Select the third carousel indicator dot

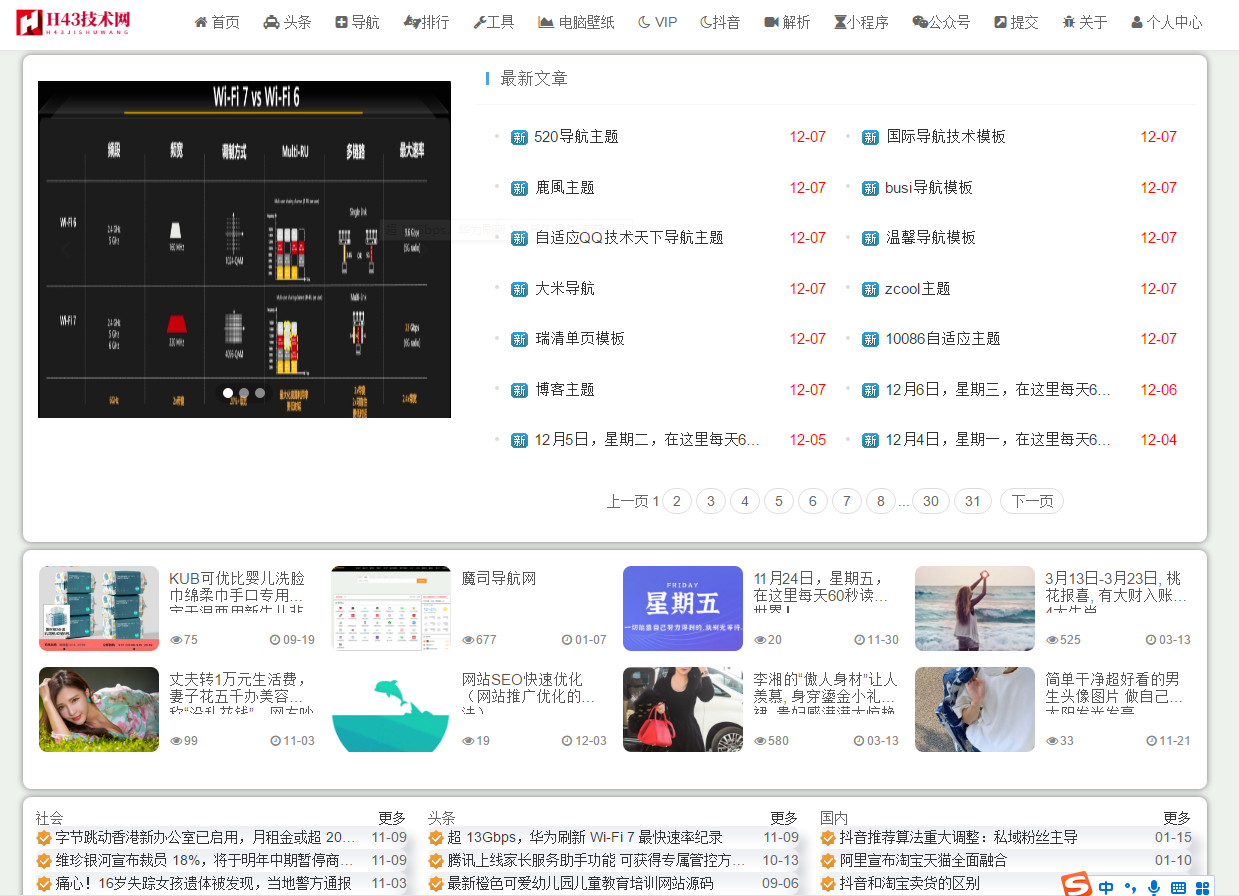pyautogui.click(x=260, y=393)
